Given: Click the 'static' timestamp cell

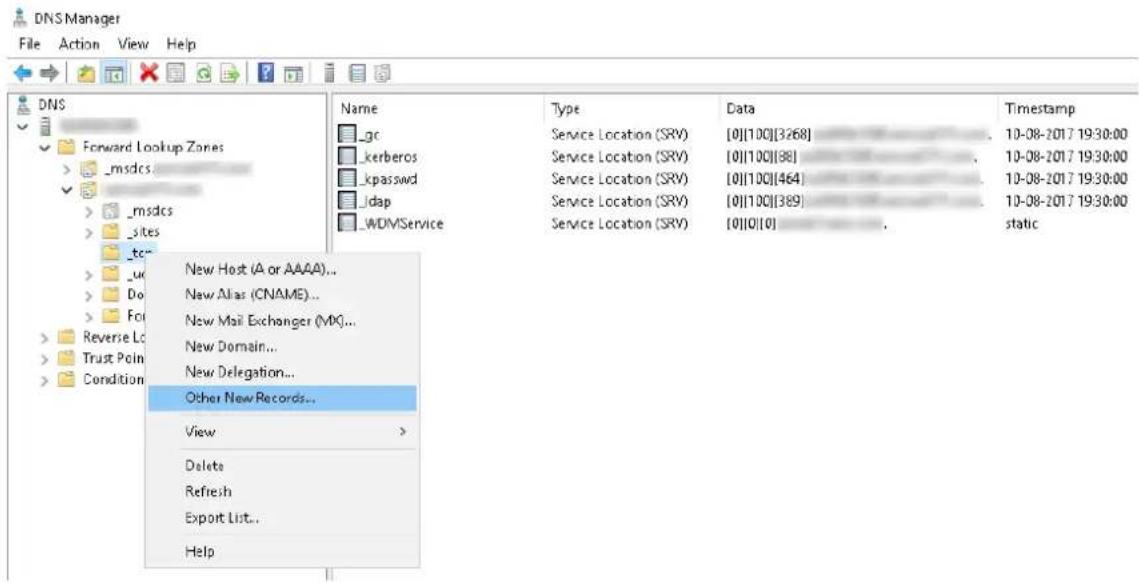Looking at the screenshot, I should [1021, 224].
